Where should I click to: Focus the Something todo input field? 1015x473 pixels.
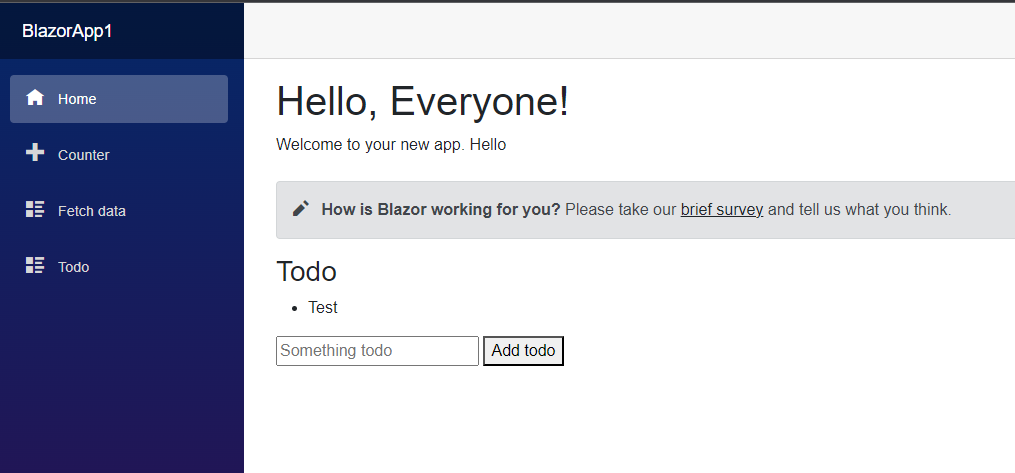[x=377, y=351]
